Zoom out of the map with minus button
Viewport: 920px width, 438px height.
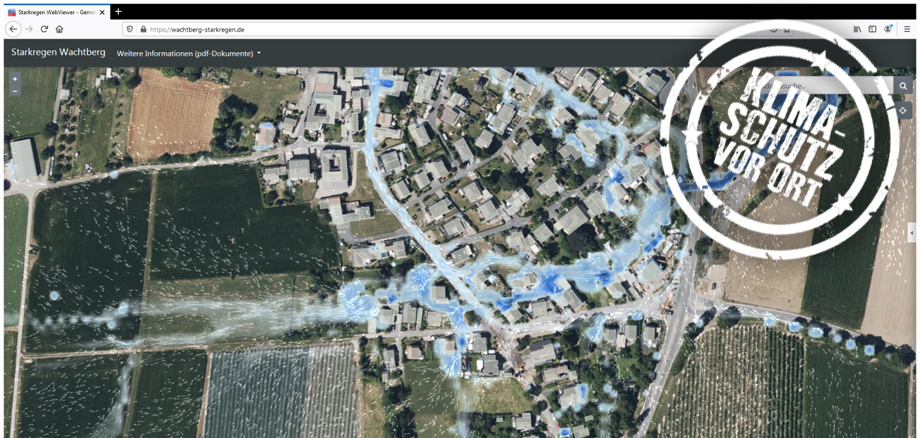pos(15,91)
